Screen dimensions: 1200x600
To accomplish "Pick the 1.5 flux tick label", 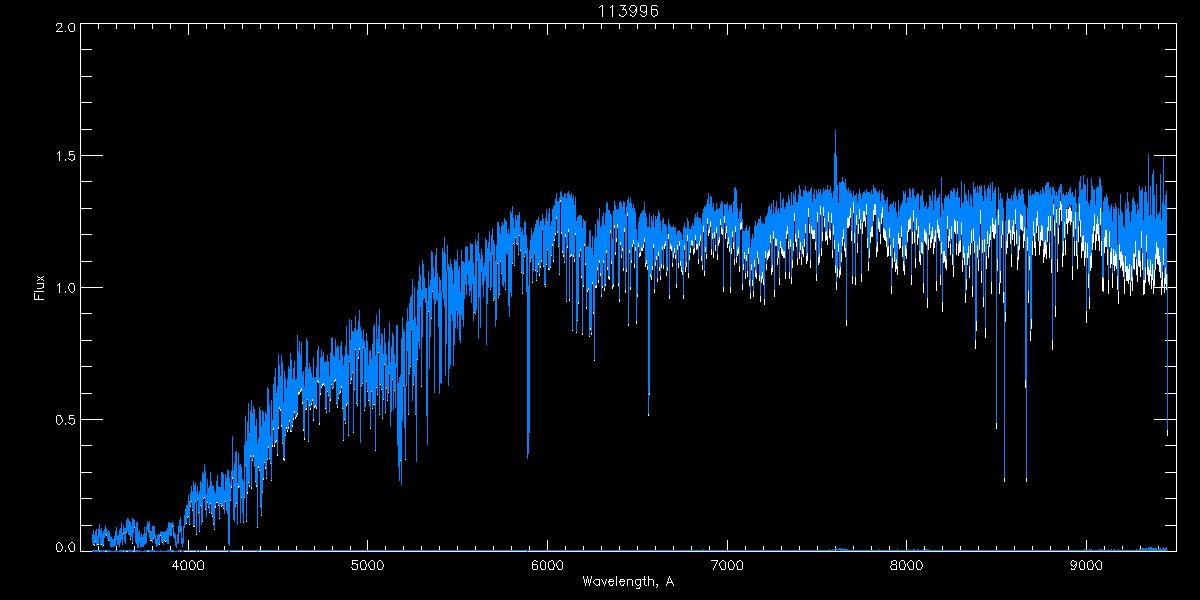I will [65, 157].
